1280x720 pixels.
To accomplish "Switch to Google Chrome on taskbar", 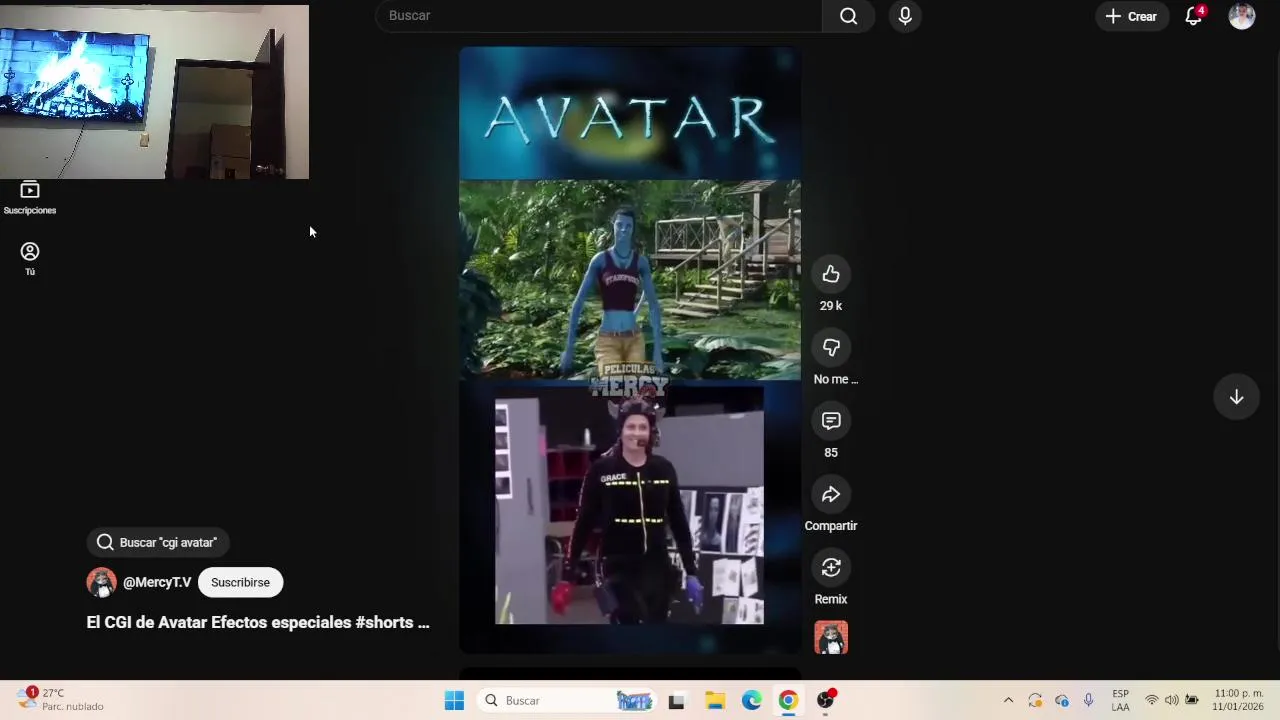I will [788, 701].
